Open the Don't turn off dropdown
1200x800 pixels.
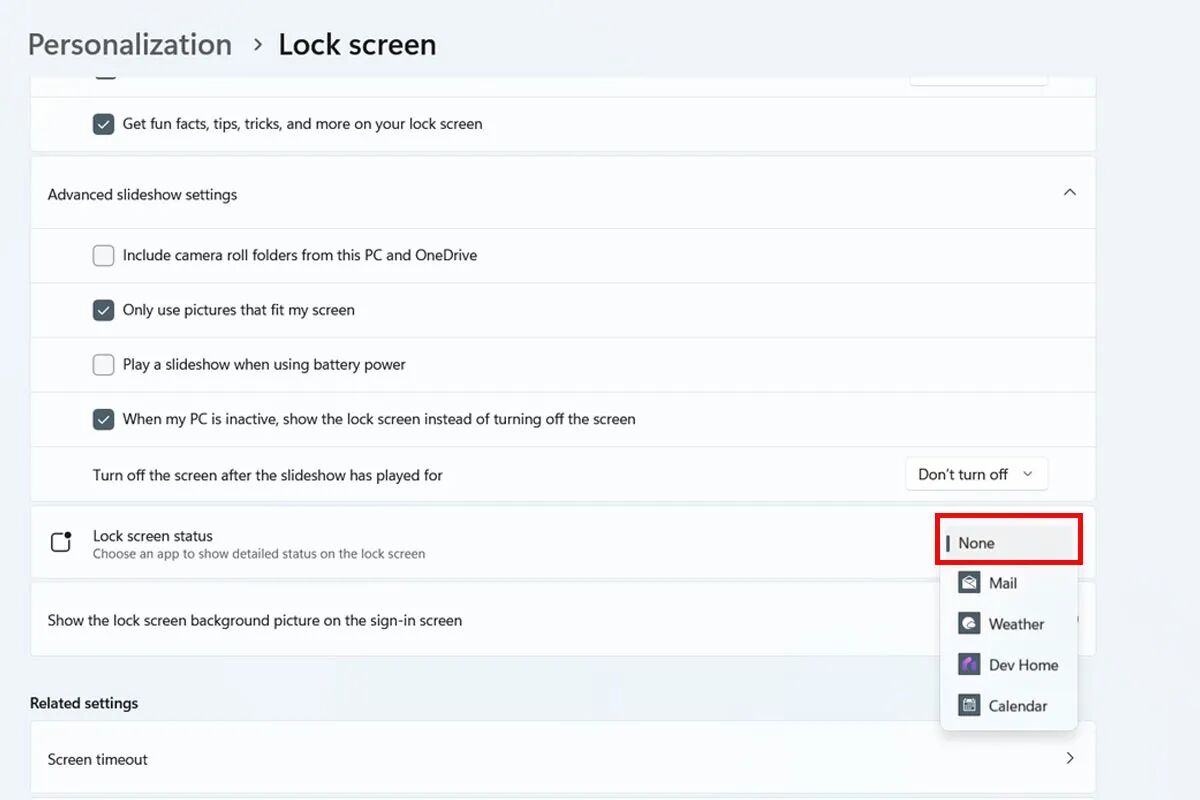click(x=976, y=474)
